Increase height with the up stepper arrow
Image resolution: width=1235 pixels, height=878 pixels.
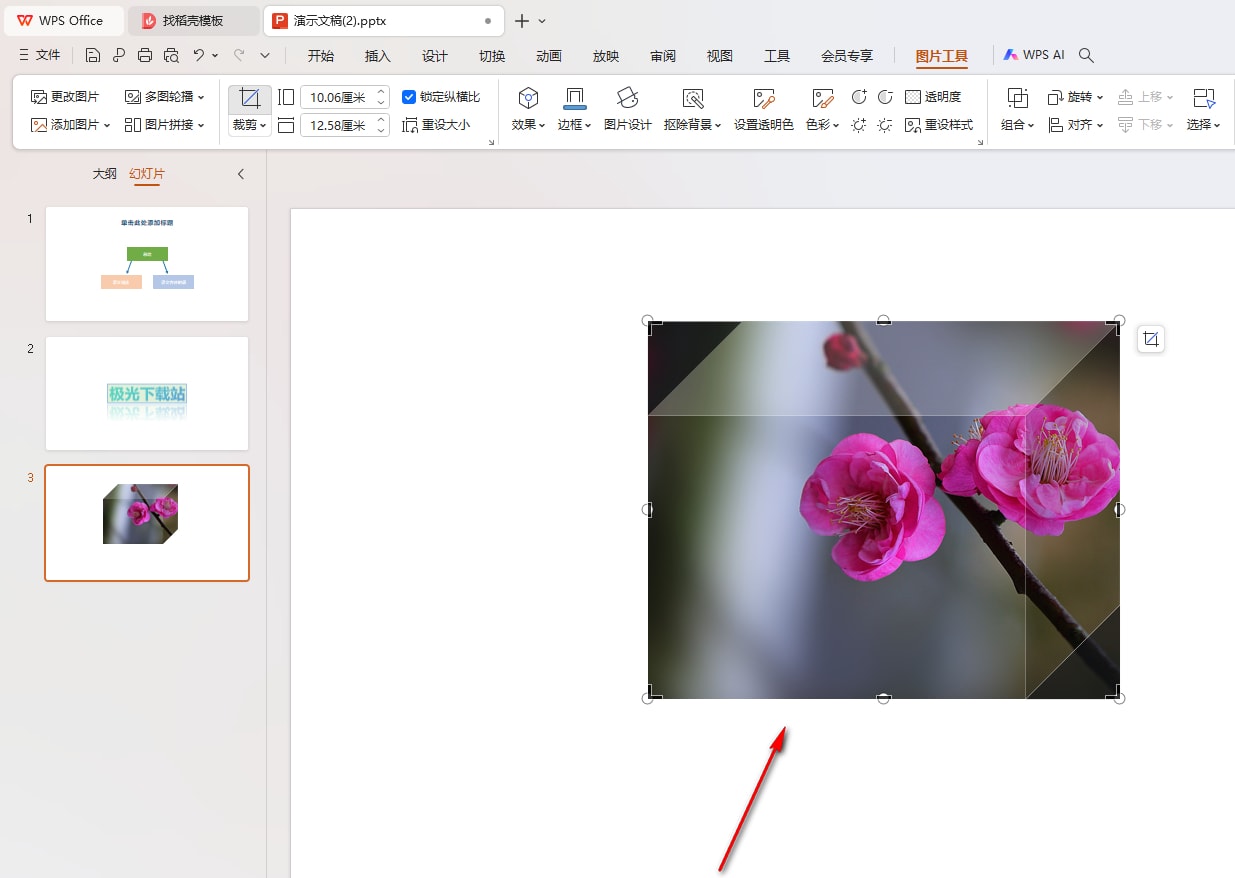click(x=381, y=92)
